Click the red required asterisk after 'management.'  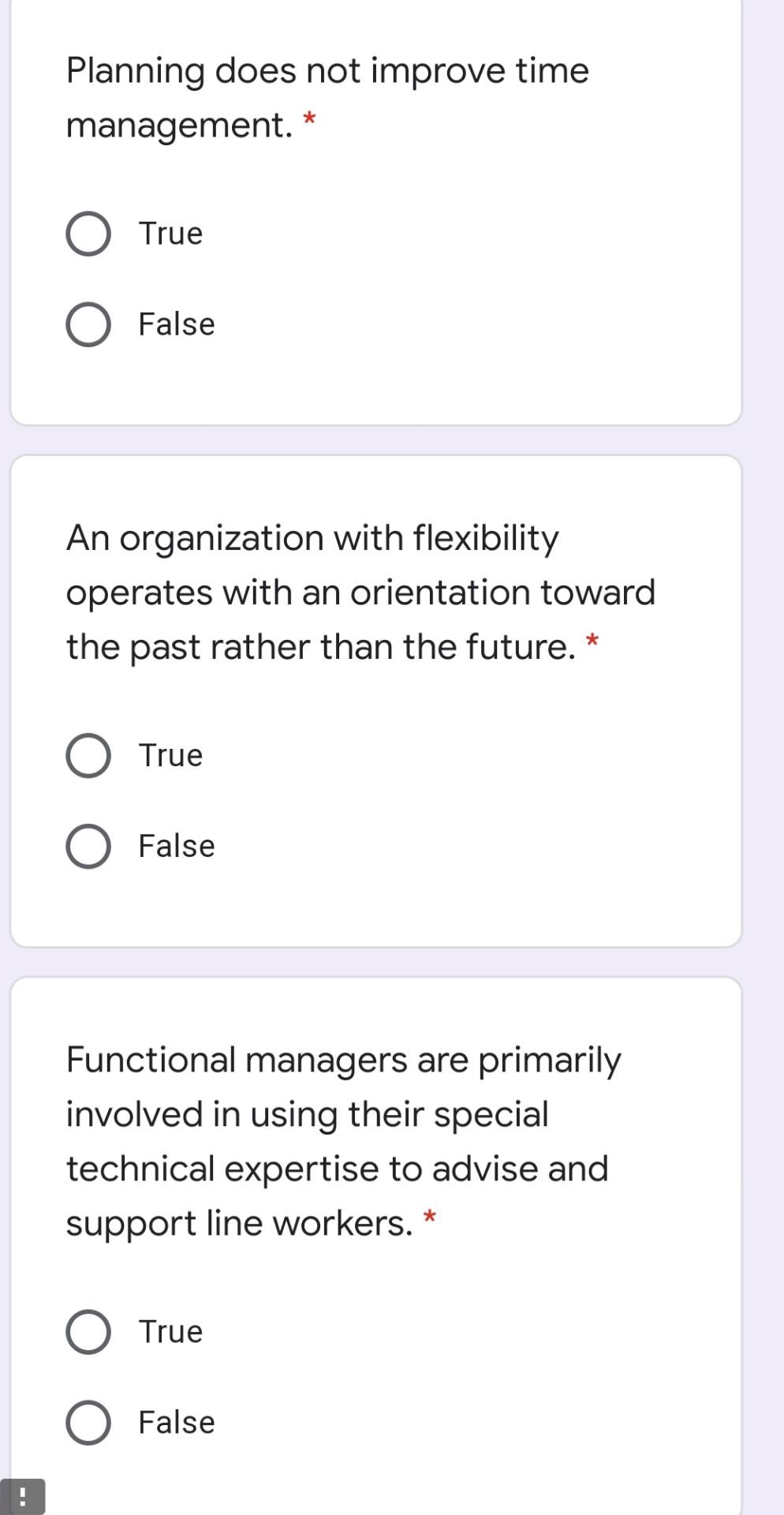310,121
